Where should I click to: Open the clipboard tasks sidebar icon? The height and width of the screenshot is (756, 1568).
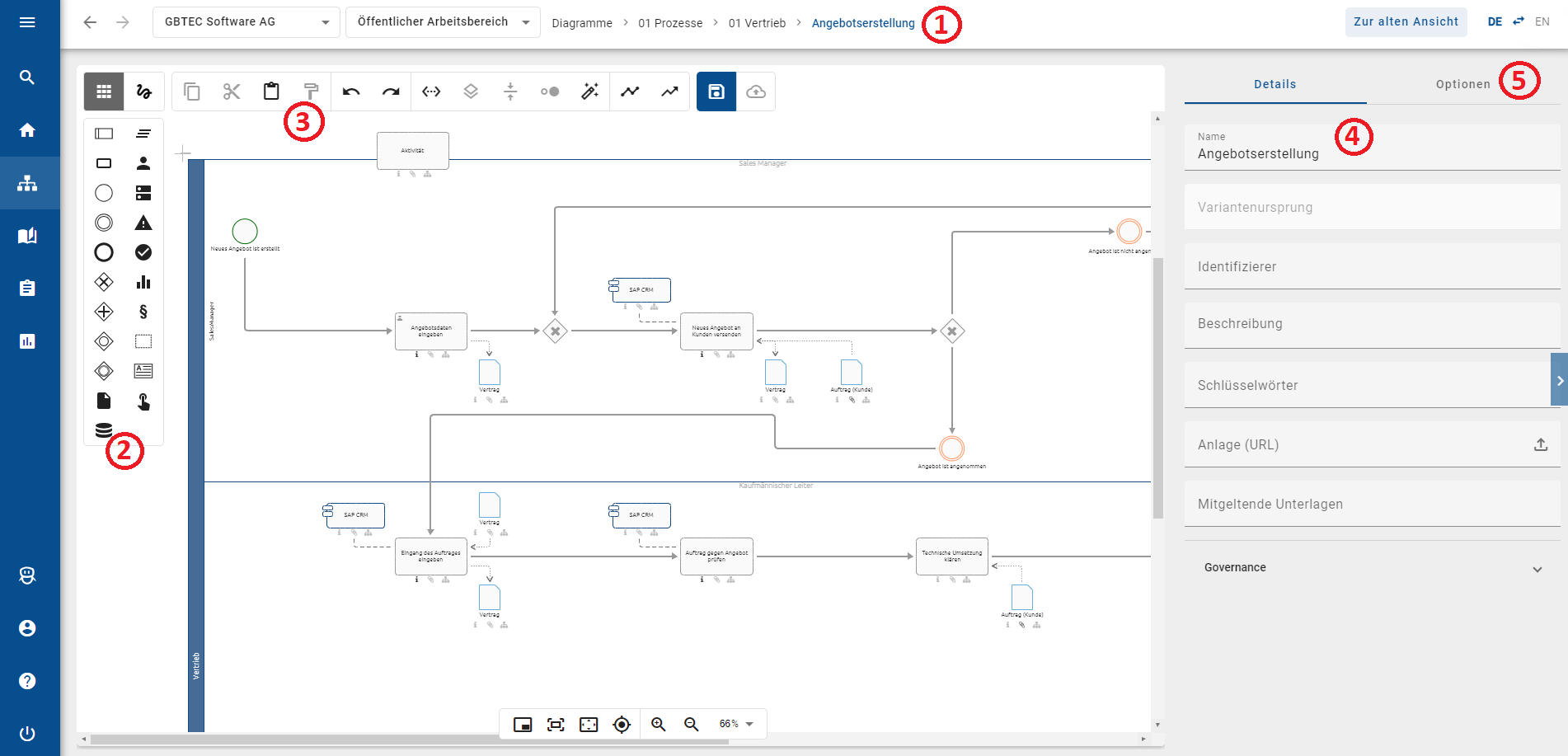pyautogui.click(x=27, y=289)
